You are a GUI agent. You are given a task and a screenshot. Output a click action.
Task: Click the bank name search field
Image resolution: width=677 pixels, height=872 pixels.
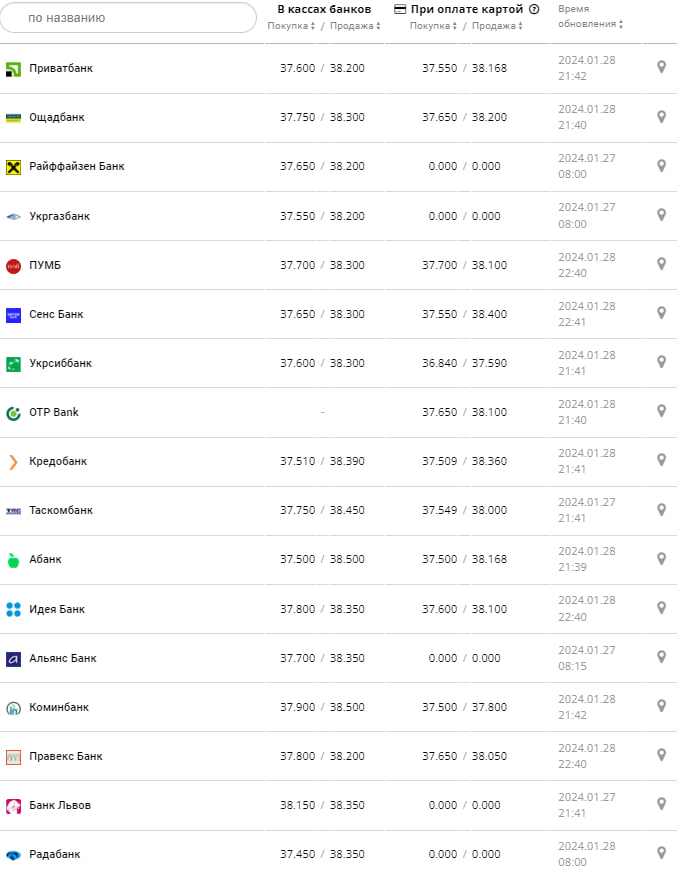(130, 18)
